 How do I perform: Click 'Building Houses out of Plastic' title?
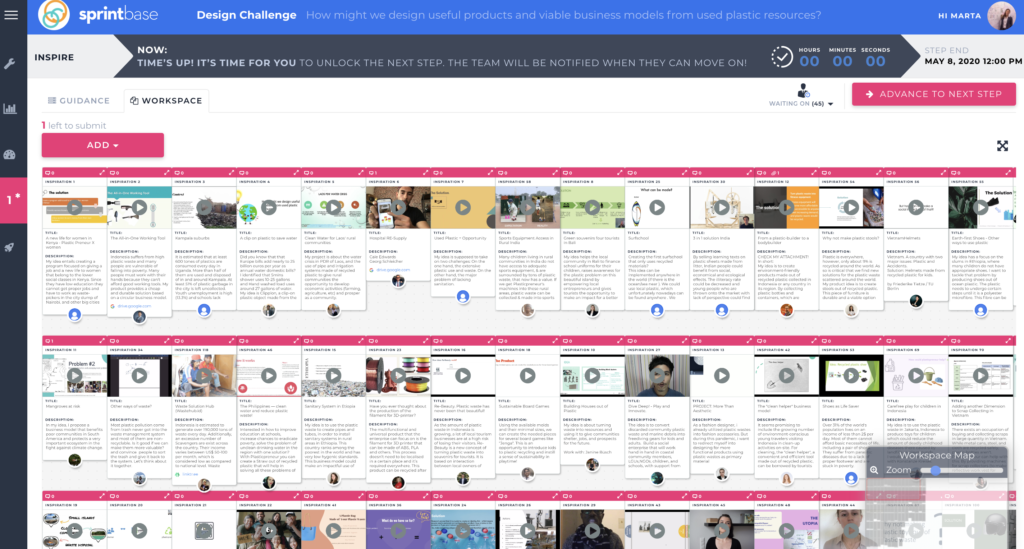pyautogui.click(x=585, y=408)
